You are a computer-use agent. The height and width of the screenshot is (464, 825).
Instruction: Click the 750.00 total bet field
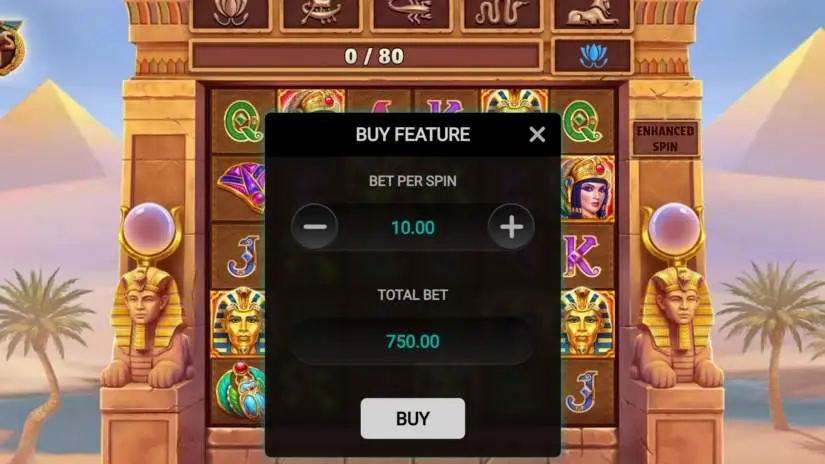(x=412, y=341)
